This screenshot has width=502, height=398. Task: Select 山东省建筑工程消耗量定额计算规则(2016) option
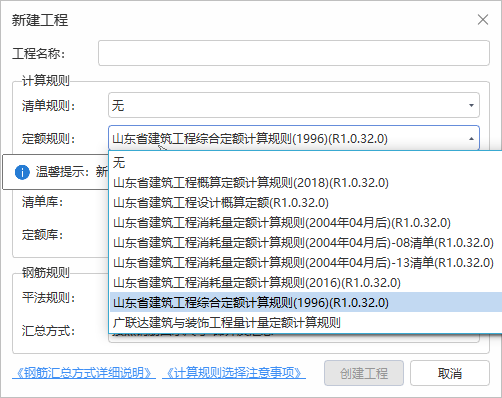coord(306,283)
